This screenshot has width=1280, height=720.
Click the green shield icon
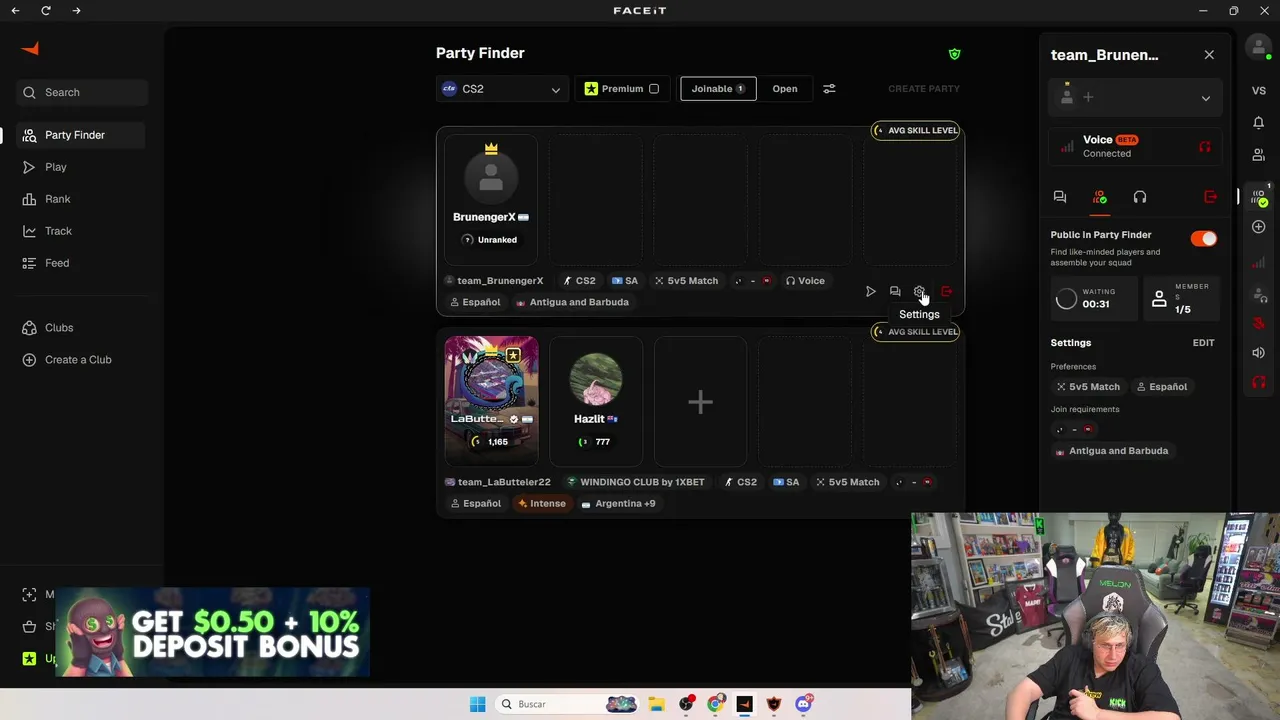tap(954, 54)
